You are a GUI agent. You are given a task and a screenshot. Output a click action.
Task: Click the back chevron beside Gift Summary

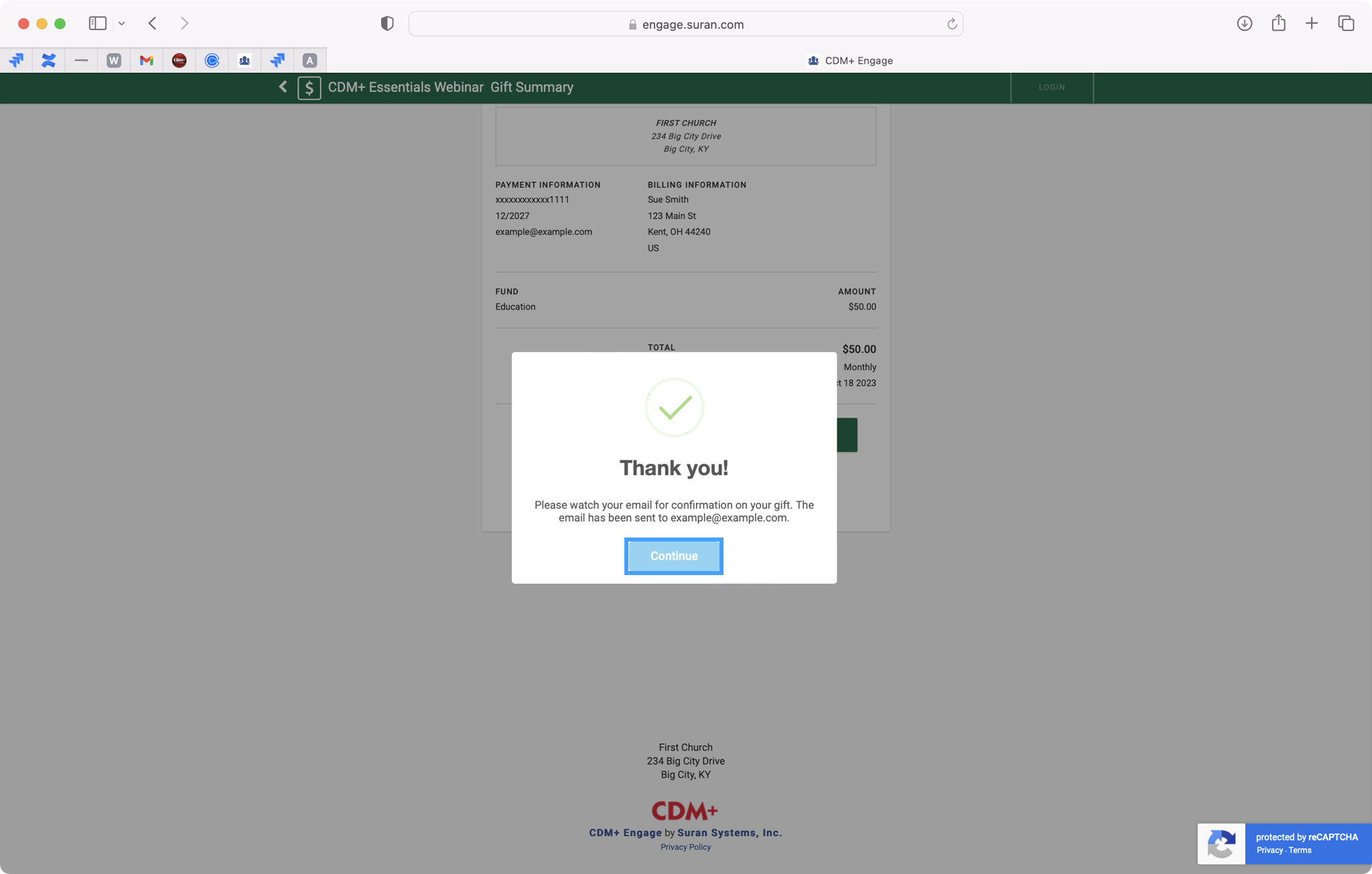(283, 87)
